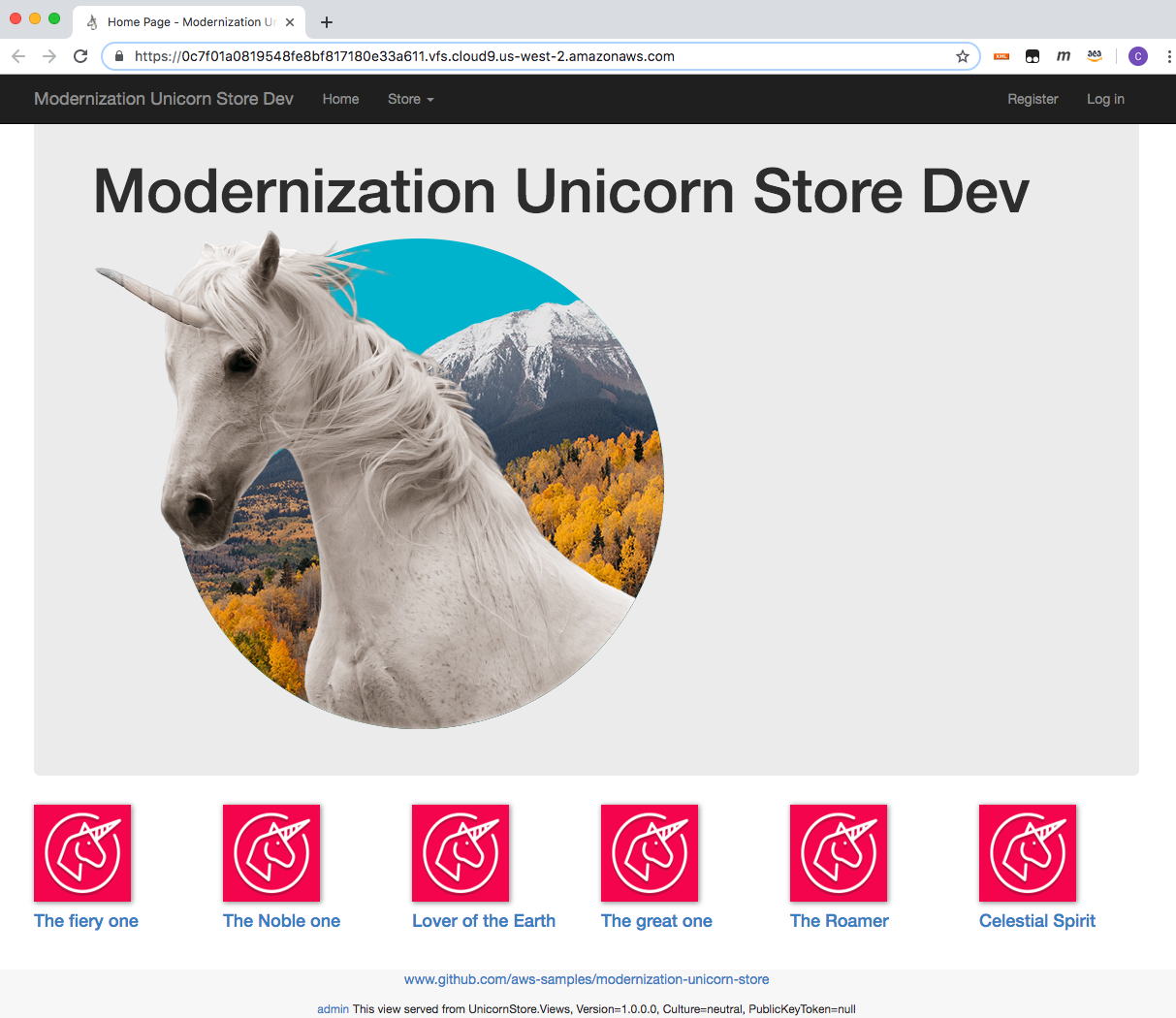Image resolution: width=1176 pixels, height=1018 pixels.
Task: Expand the Store dropdown in the navbar
Action: tap(411, 99)
